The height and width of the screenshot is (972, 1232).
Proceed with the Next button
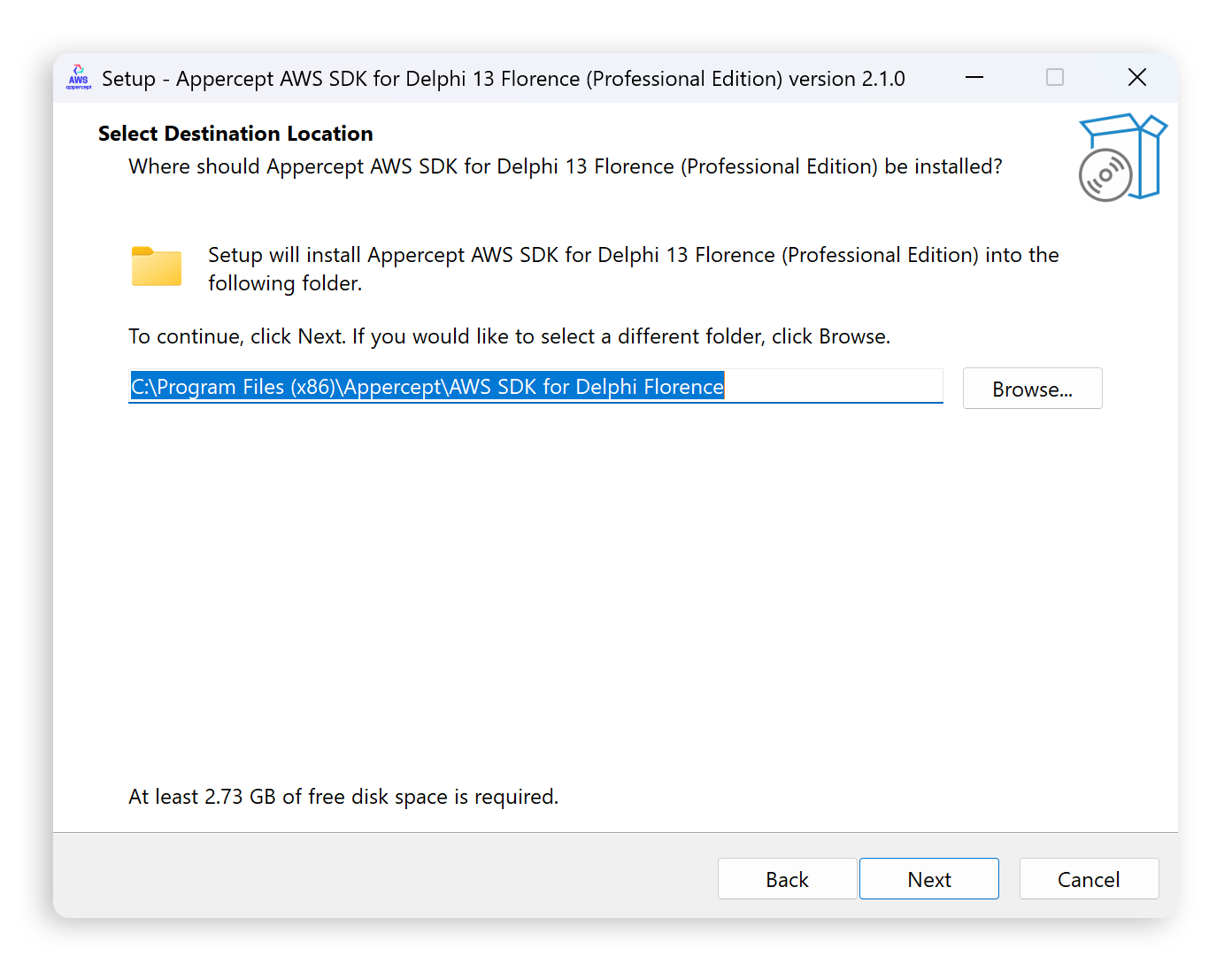928,879
